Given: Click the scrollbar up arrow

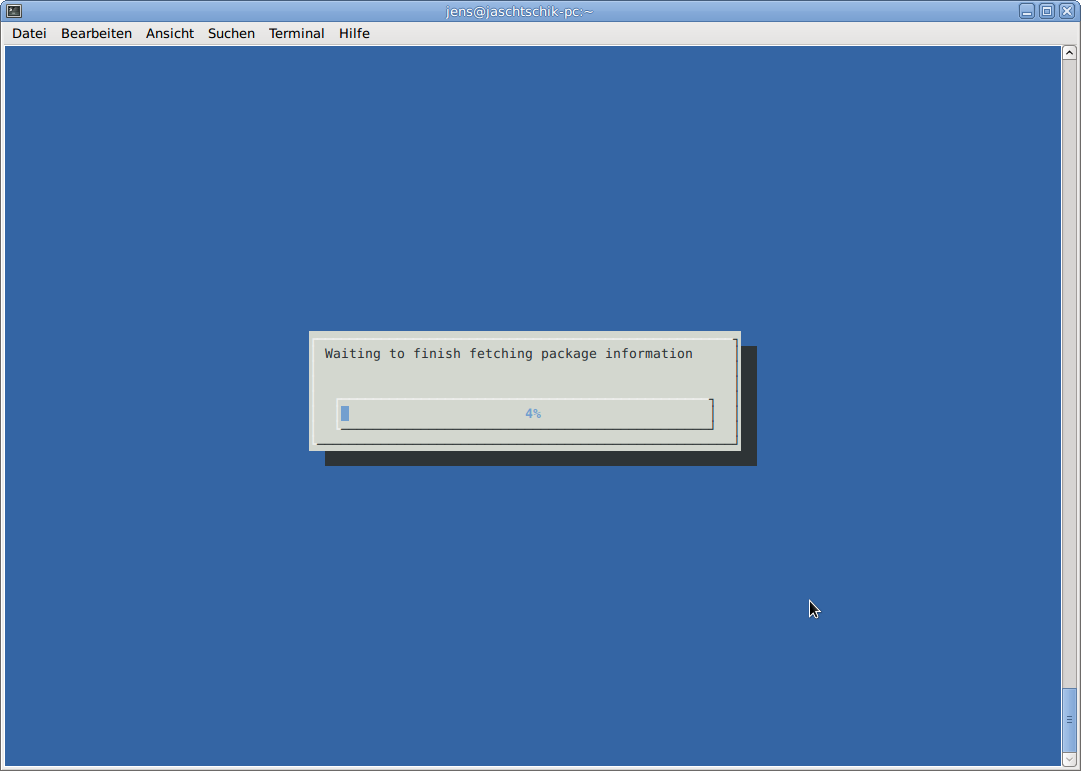Looking at the screenshot, I should [x=1069, y=52].
